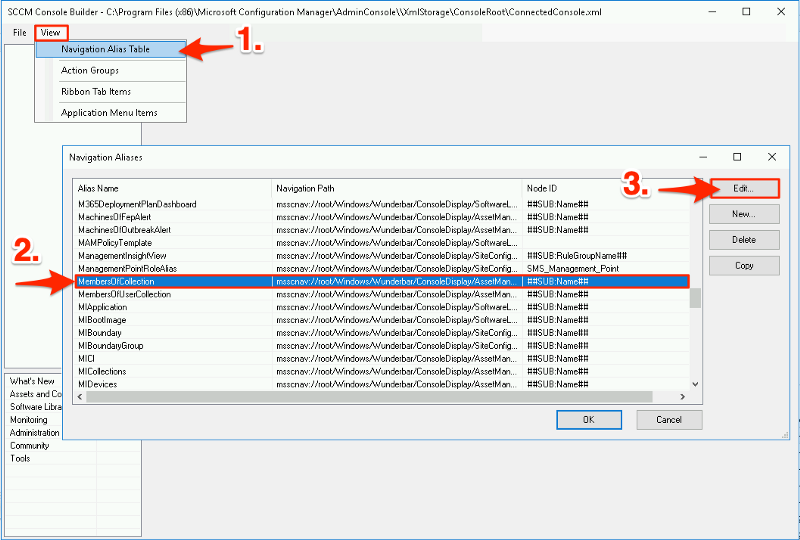This screenshot has height=540, width=800.
Task: Click the horizontal scrollbar thumb in alias list
Action: (x=369, y=397)
